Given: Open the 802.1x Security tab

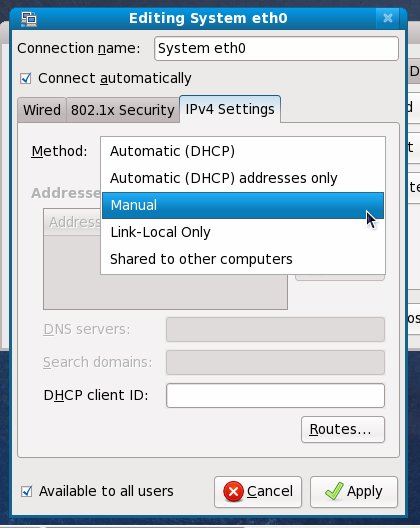Looking at the screenshot, I should coord(123,110).
